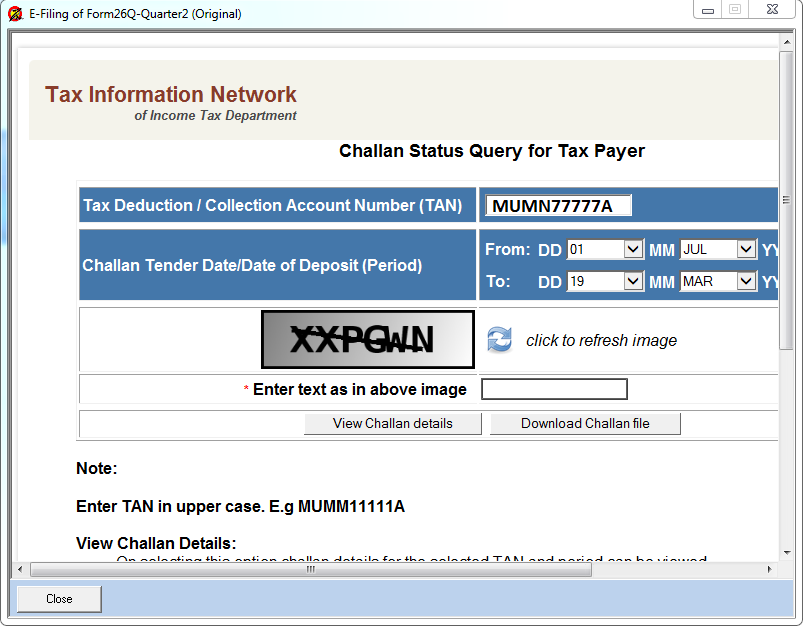Click the scroll up arrow

click(x=786, y=41)
